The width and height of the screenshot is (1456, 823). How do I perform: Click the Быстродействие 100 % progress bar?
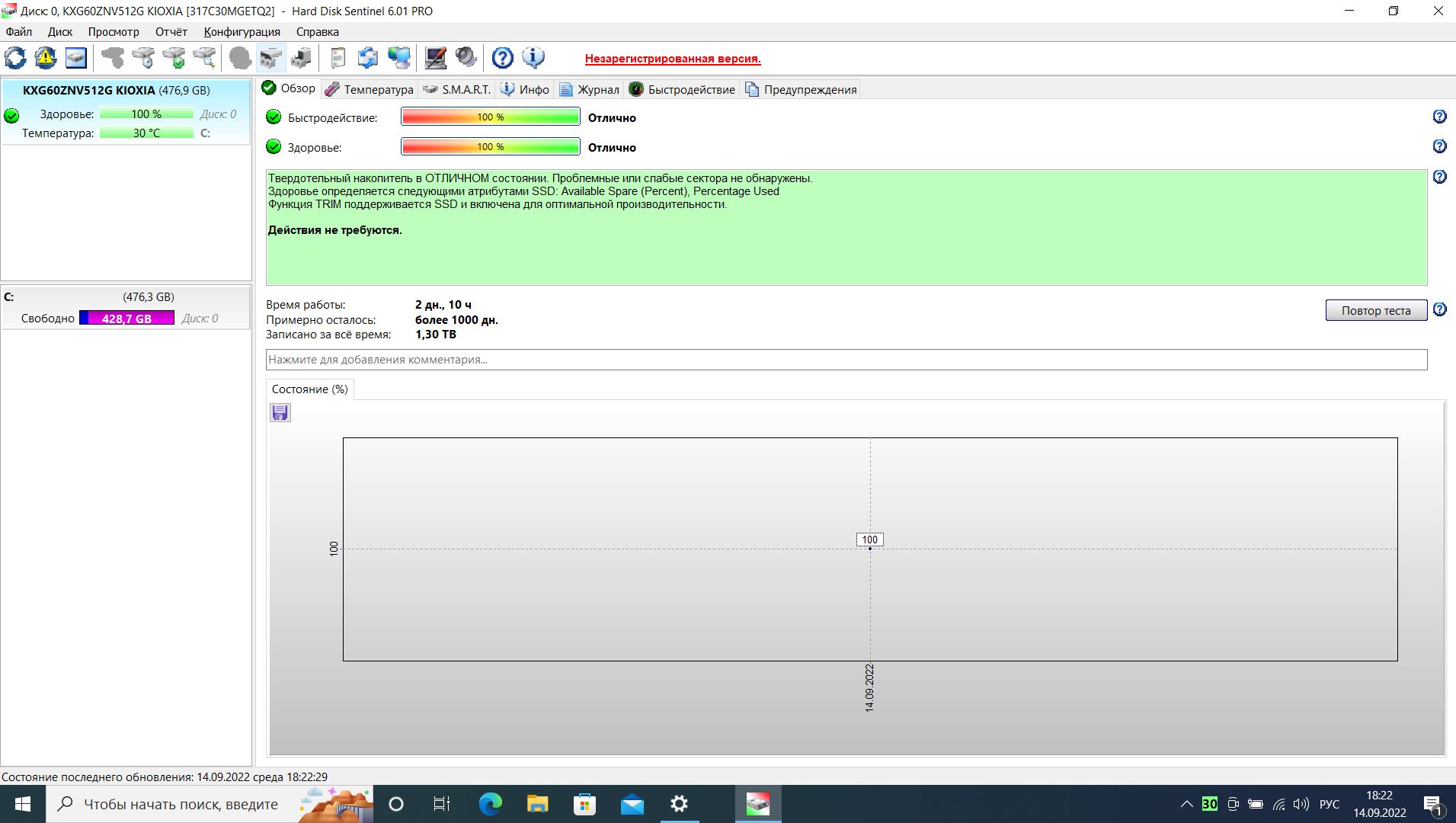tap(491, 117)
